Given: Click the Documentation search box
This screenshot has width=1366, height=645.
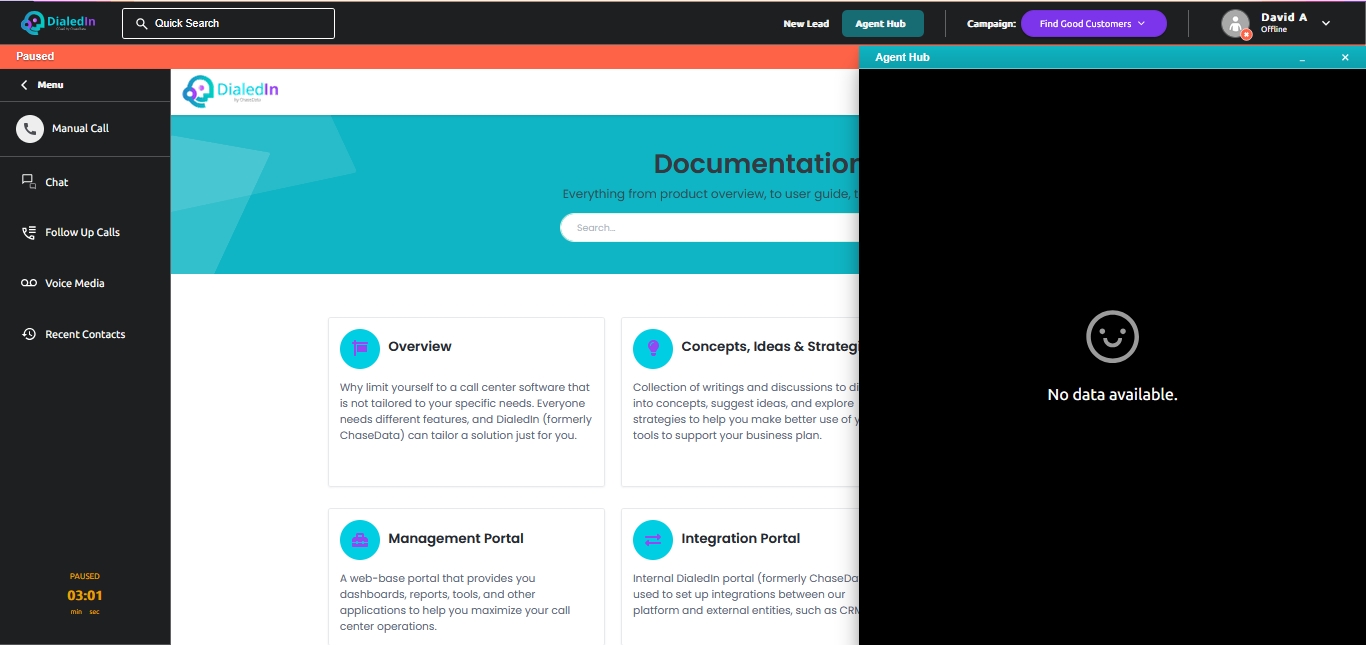Looking at the screenshot, I should tap(710, 228).
